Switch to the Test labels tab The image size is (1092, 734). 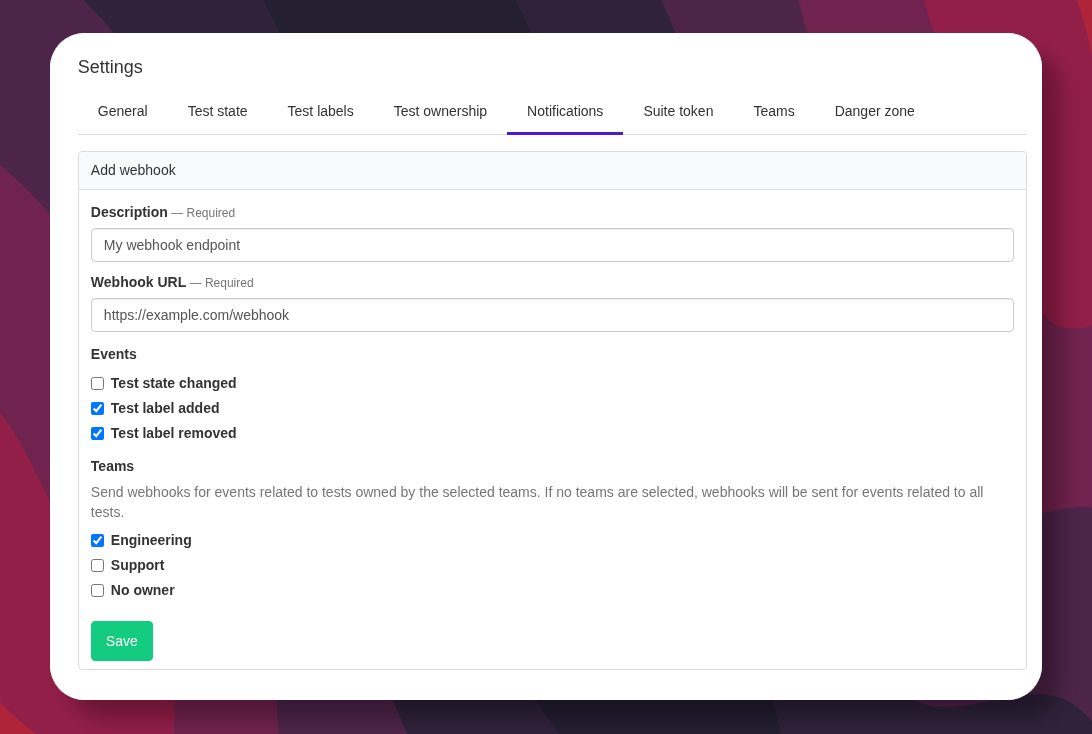(x=320, y=111)
